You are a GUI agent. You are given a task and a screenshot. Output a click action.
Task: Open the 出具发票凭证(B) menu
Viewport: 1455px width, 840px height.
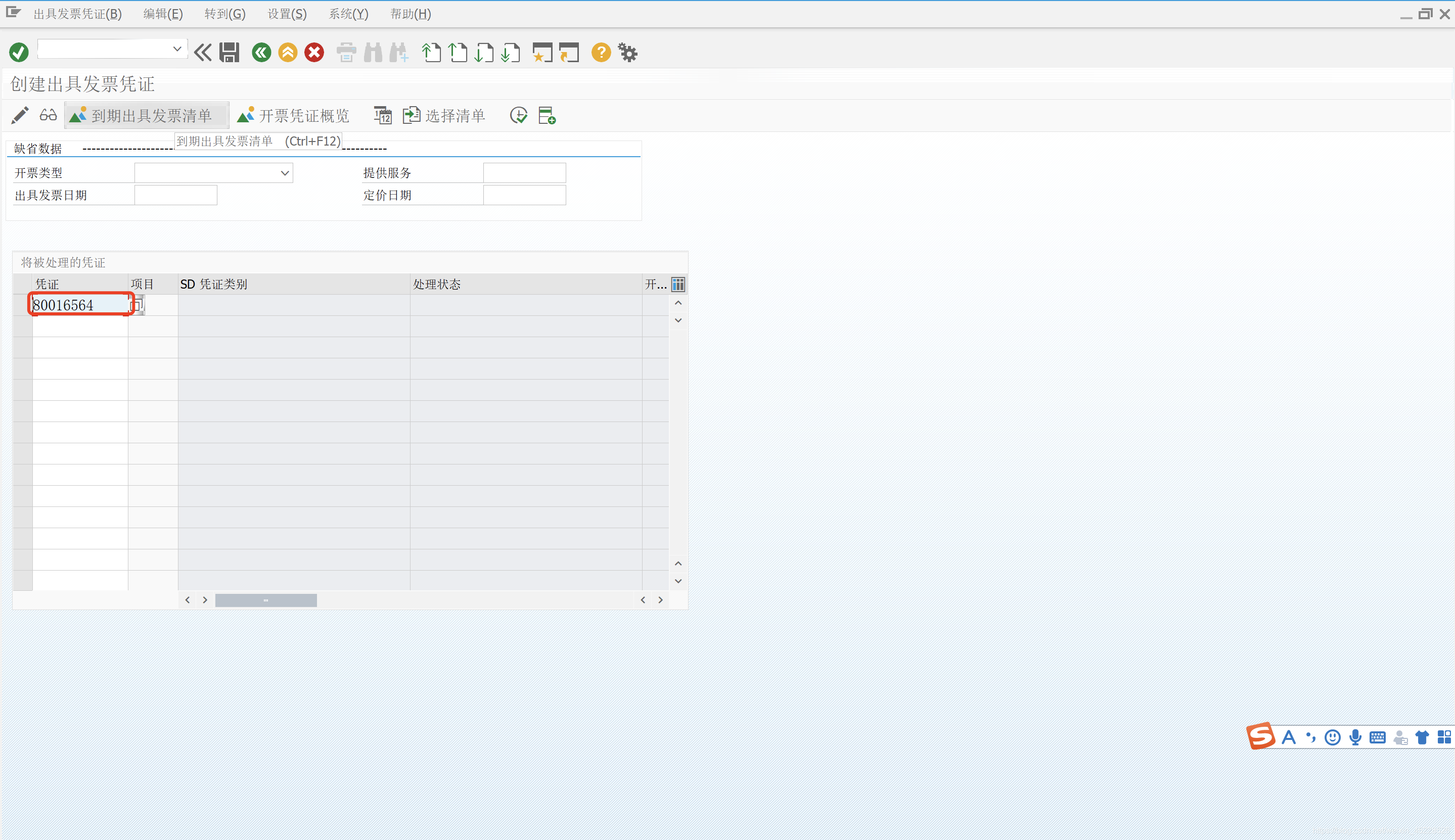click(77, 14)
